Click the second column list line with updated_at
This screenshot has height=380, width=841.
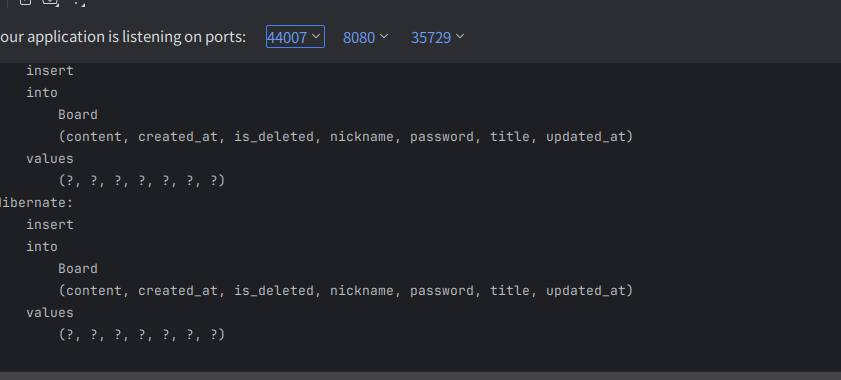(346, 290)
